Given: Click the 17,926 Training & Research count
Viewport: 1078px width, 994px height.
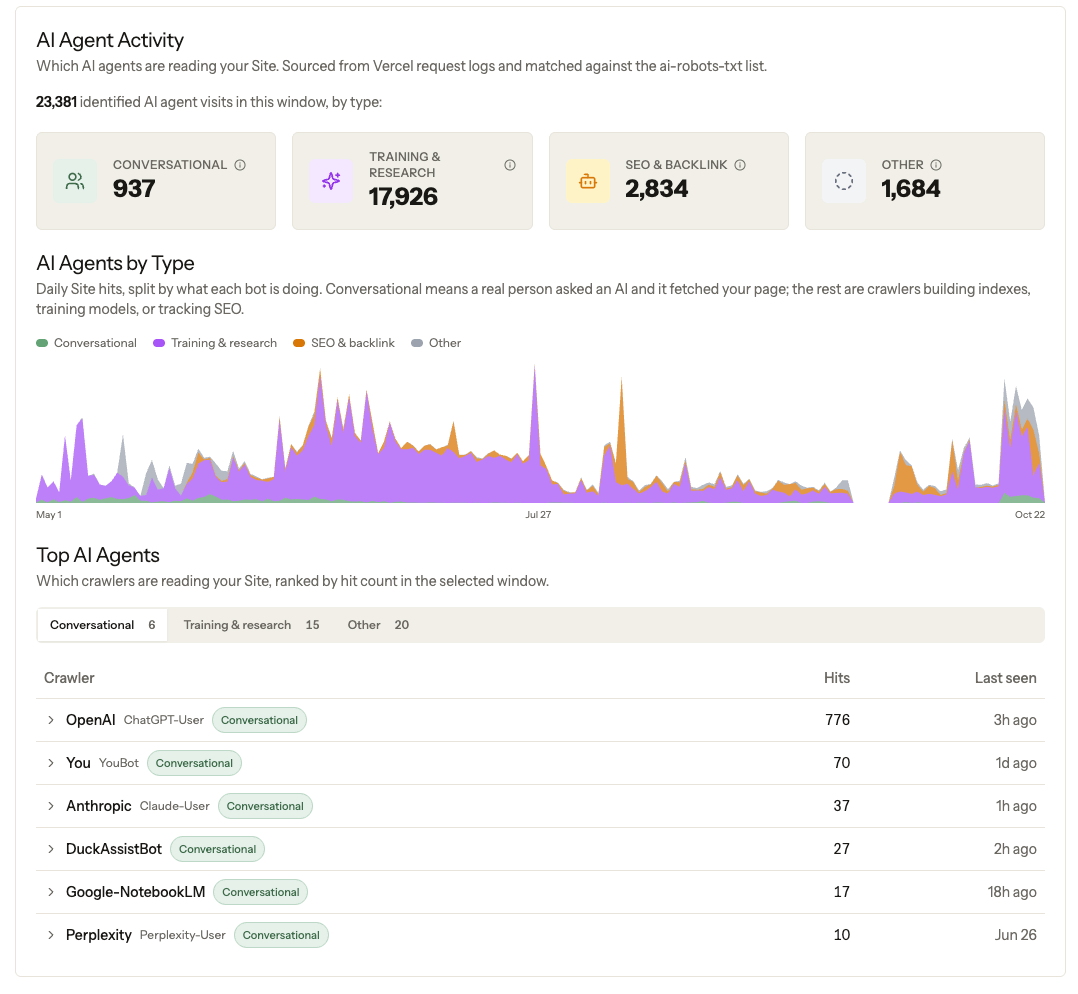Looking at the screenshot, I should (403, 197).
